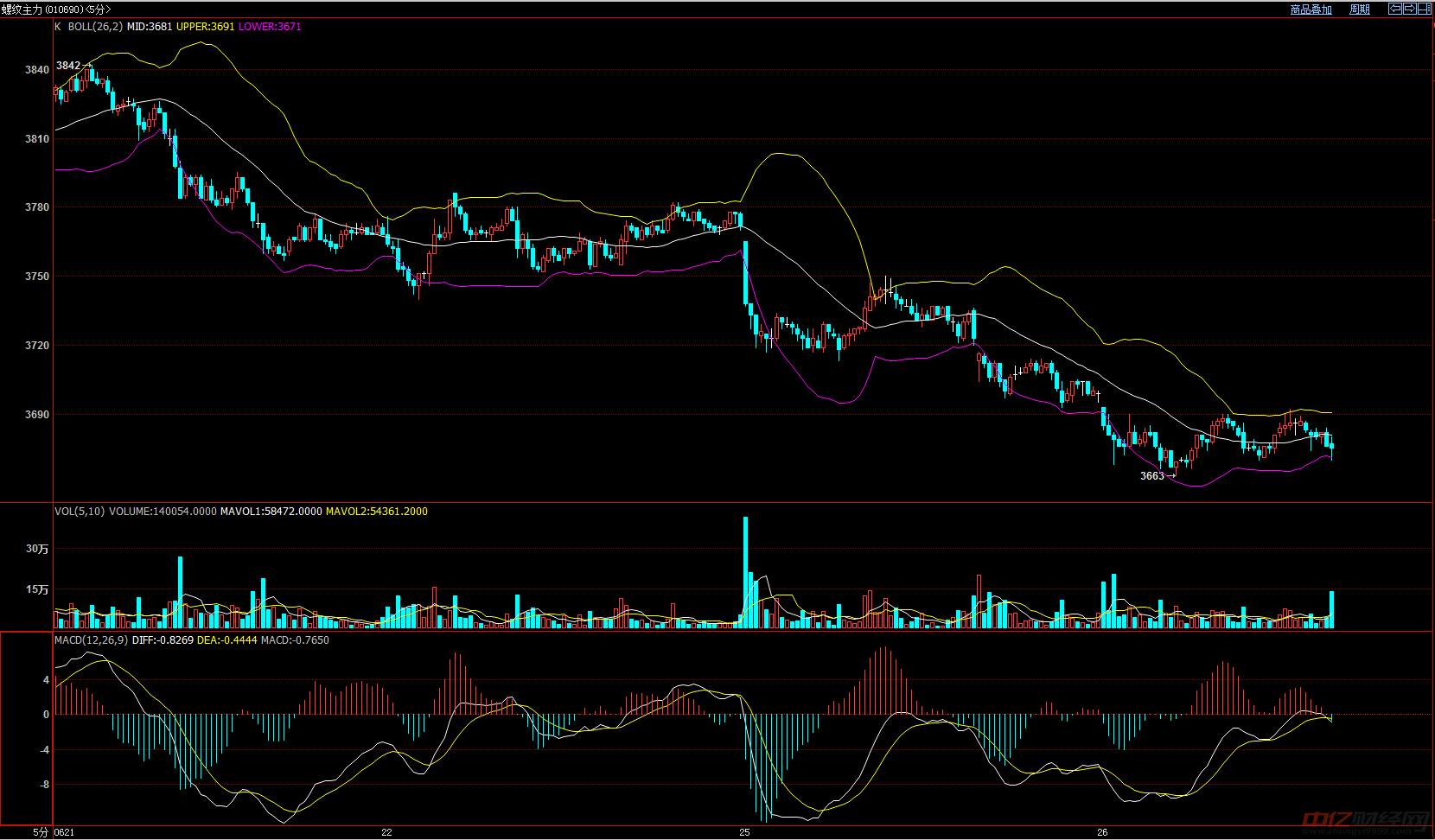The width and height of the screenshot is (1435, 840).
Task: Click the 5分 period label at bottom left
Action: tap(41, 833)
